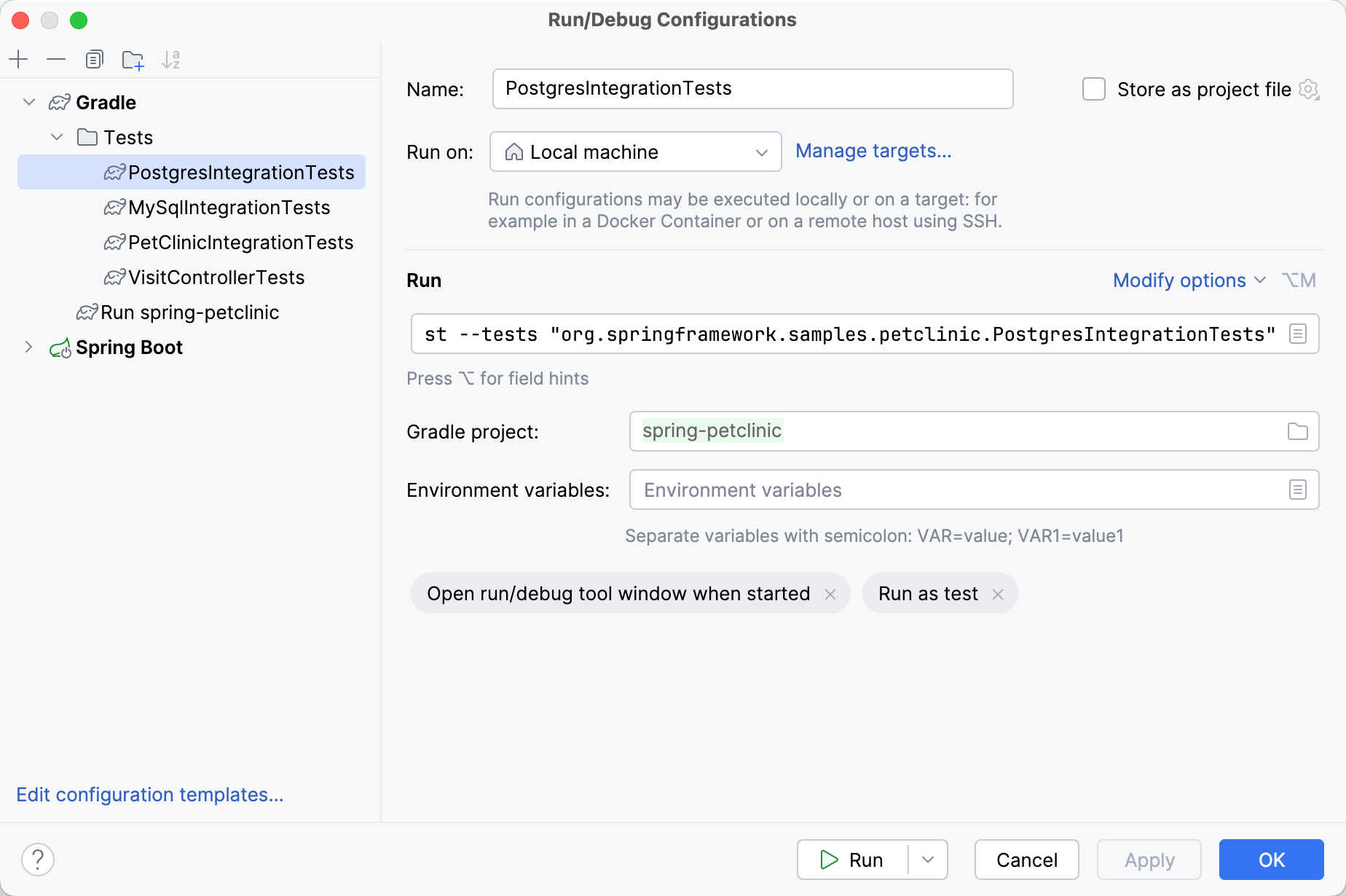Enable the Store as project file checkbox

tap(1093, 89)
